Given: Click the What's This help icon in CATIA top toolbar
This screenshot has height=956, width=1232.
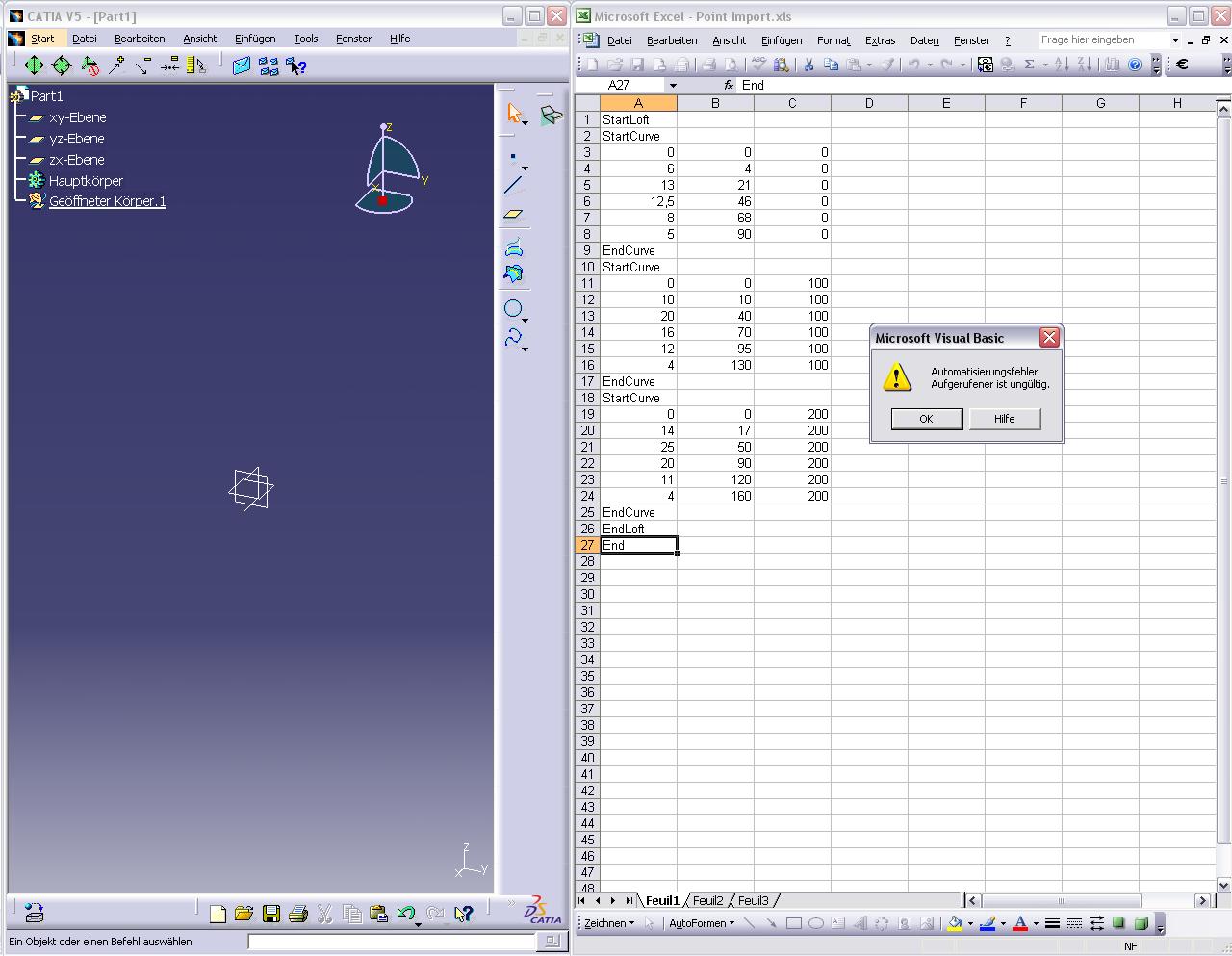Looking at the screenshot, I should [x=295, y=65].
